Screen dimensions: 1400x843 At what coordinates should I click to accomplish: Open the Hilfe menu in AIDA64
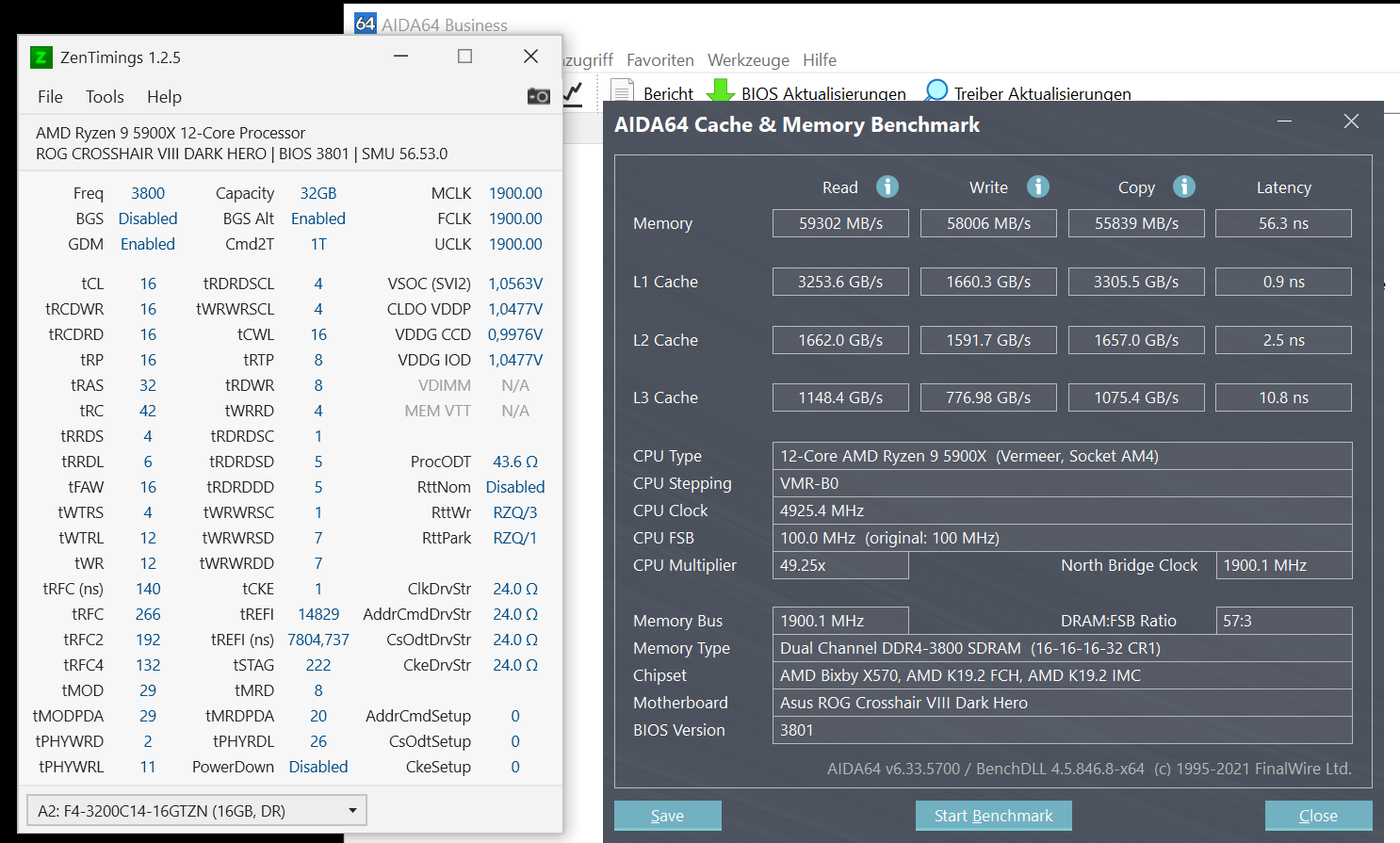(820, 60)
